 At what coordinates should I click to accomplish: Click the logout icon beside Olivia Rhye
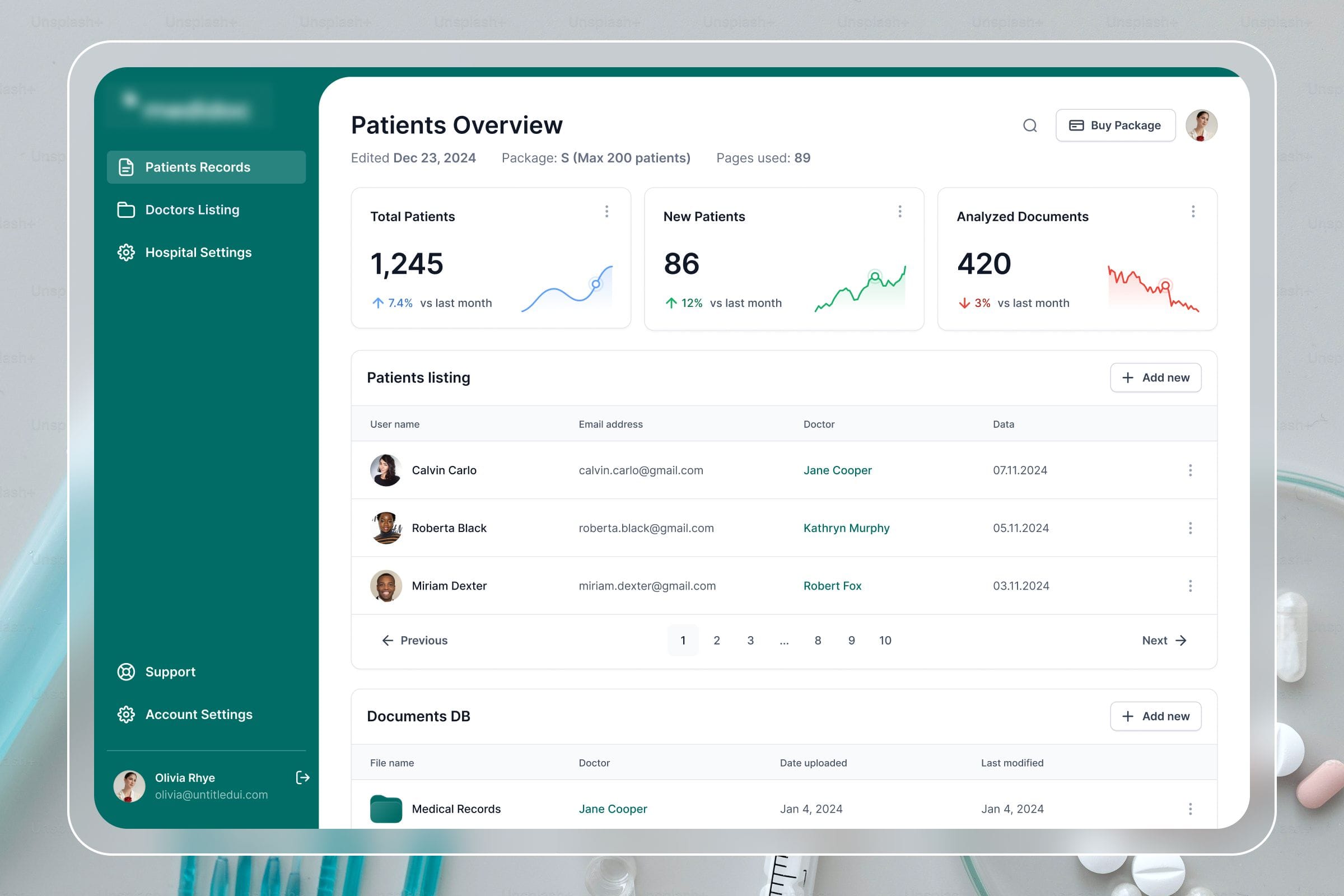(x=302, y=777)
